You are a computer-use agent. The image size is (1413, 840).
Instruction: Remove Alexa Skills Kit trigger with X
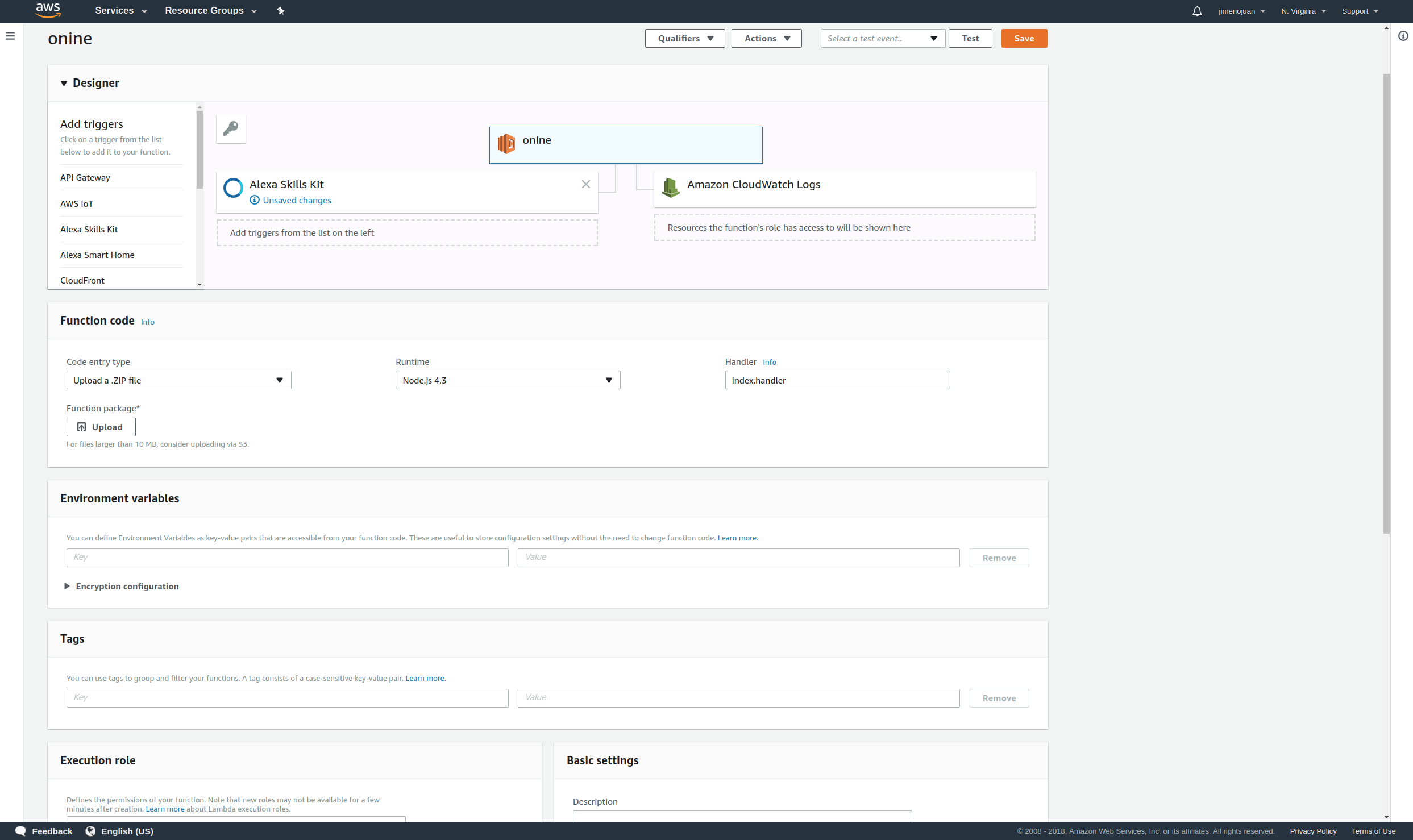point(586,184)
